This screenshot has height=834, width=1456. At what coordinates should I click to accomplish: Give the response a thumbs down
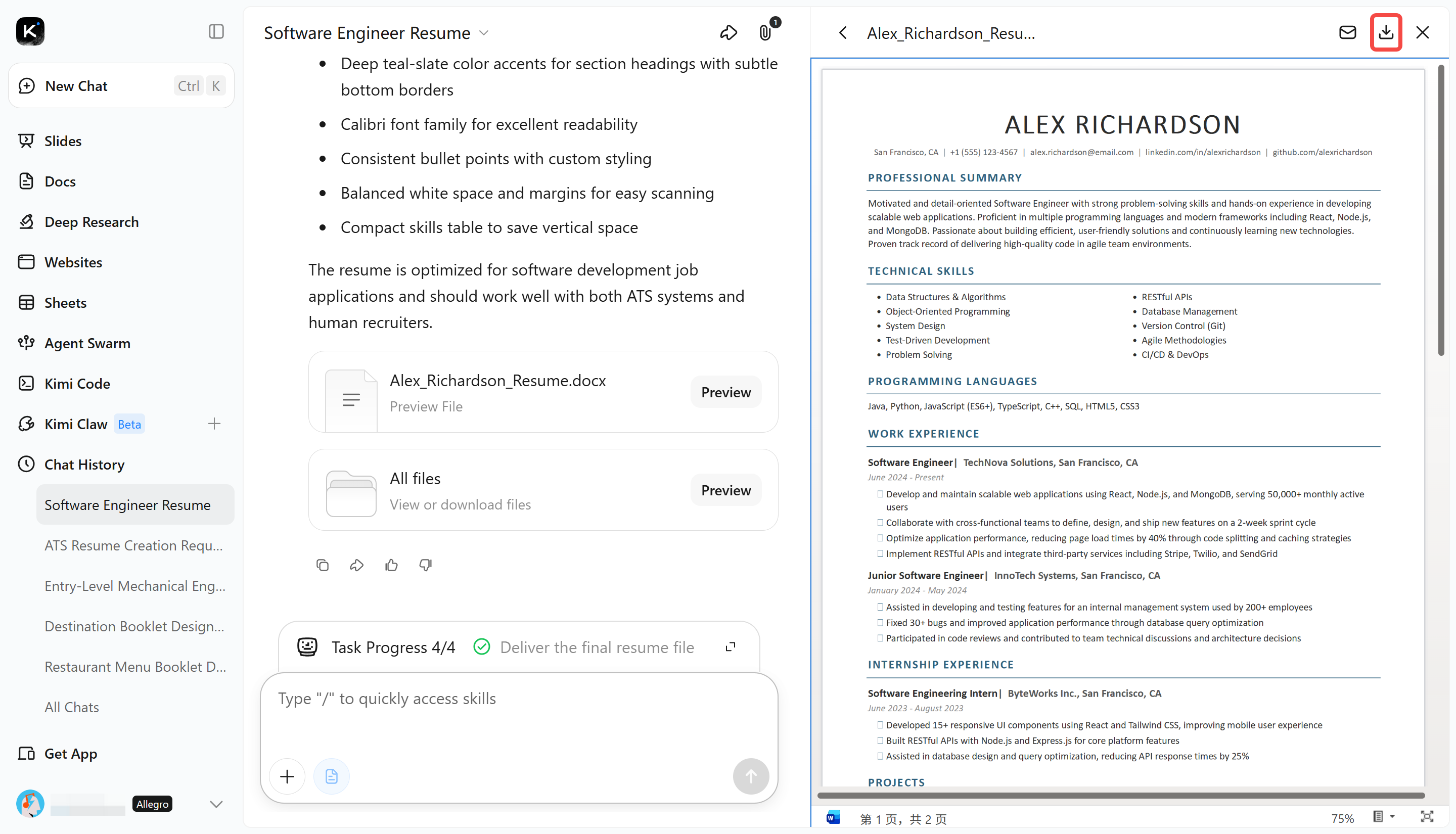pyautogui.click(x=426, y=566)
